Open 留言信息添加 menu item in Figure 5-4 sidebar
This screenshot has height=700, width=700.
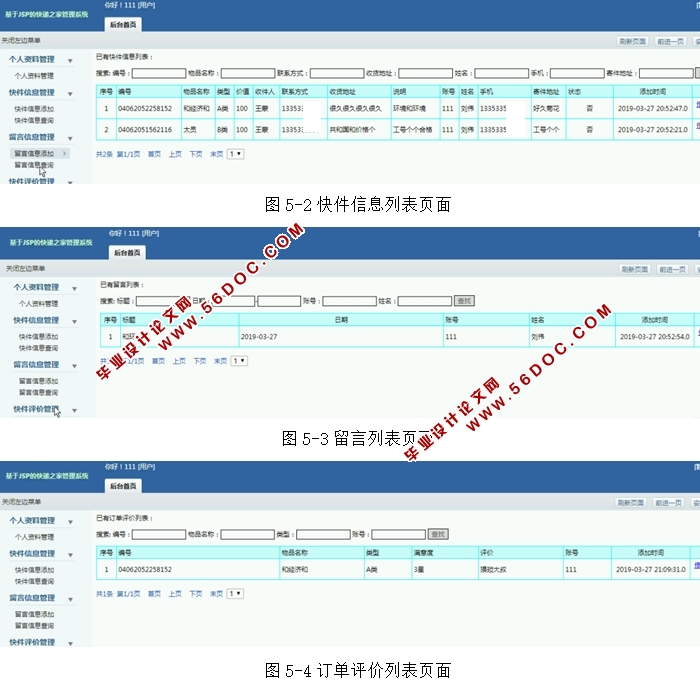coord(34,614)
